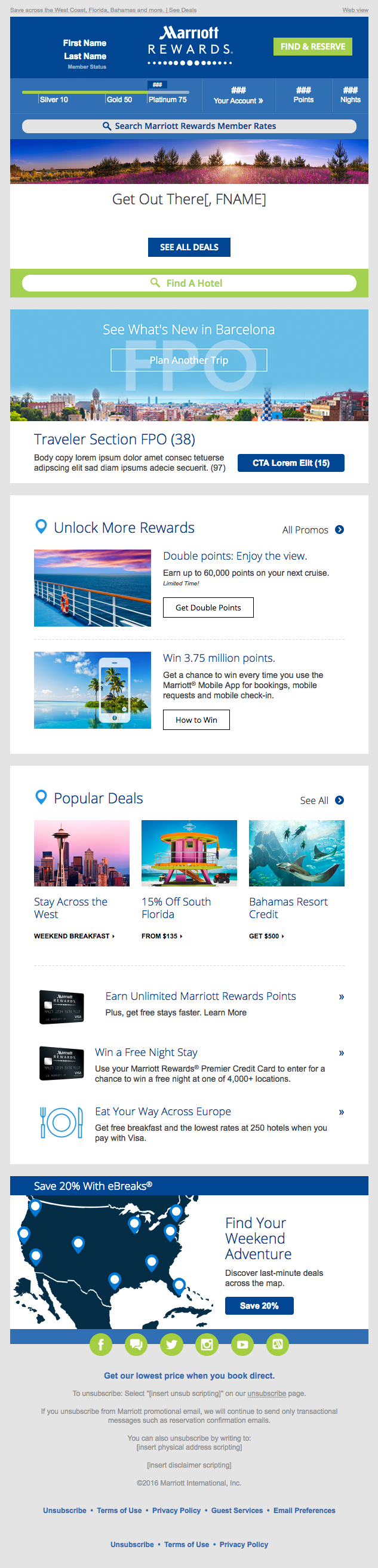Screen dimensions: 378x1568
Task: Open the Nights tab in the header
Action: (350, 96)
